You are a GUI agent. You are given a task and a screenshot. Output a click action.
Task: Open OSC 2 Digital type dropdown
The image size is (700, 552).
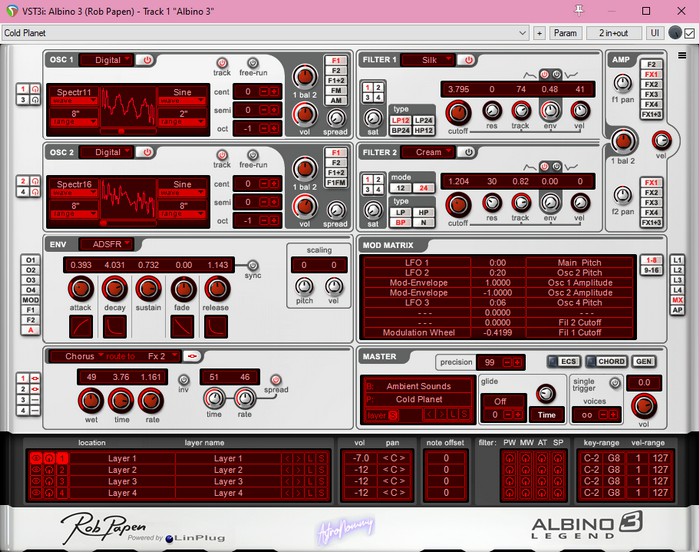point(107,152)
